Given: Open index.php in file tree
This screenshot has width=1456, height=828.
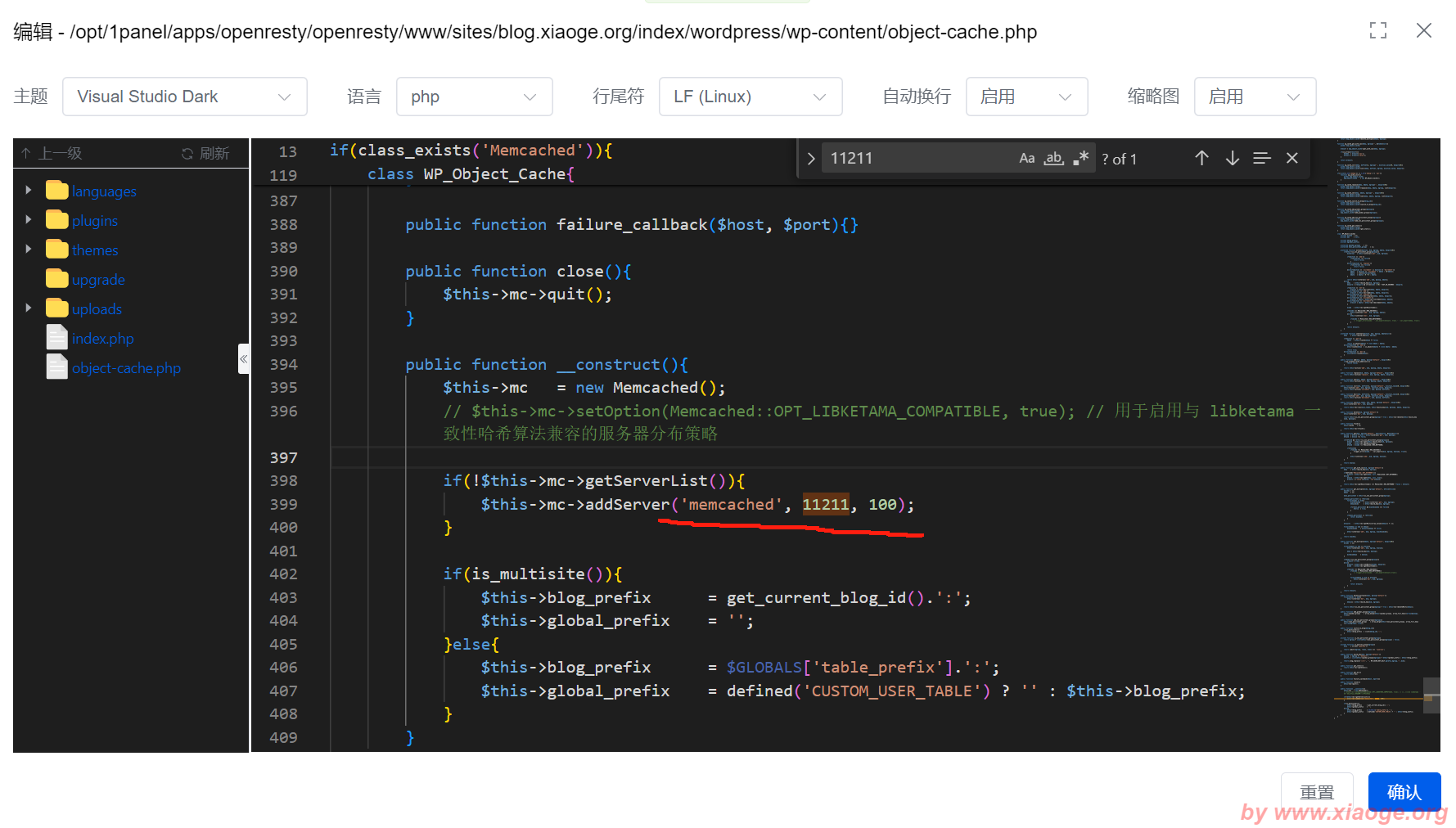Looking at the screenshot, I should (102, 339).
